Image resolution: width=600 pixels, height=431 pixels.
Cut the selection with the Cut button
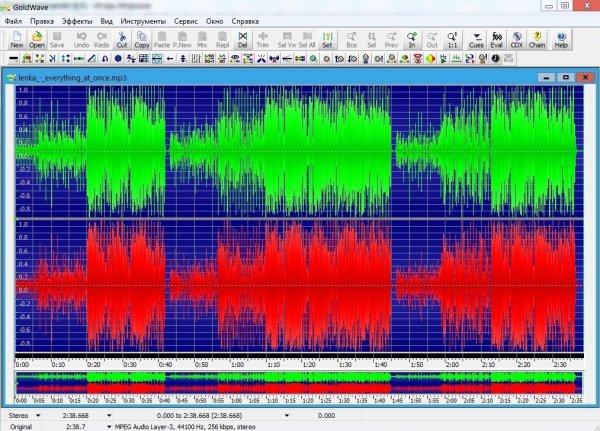click(x=122, y=39)
